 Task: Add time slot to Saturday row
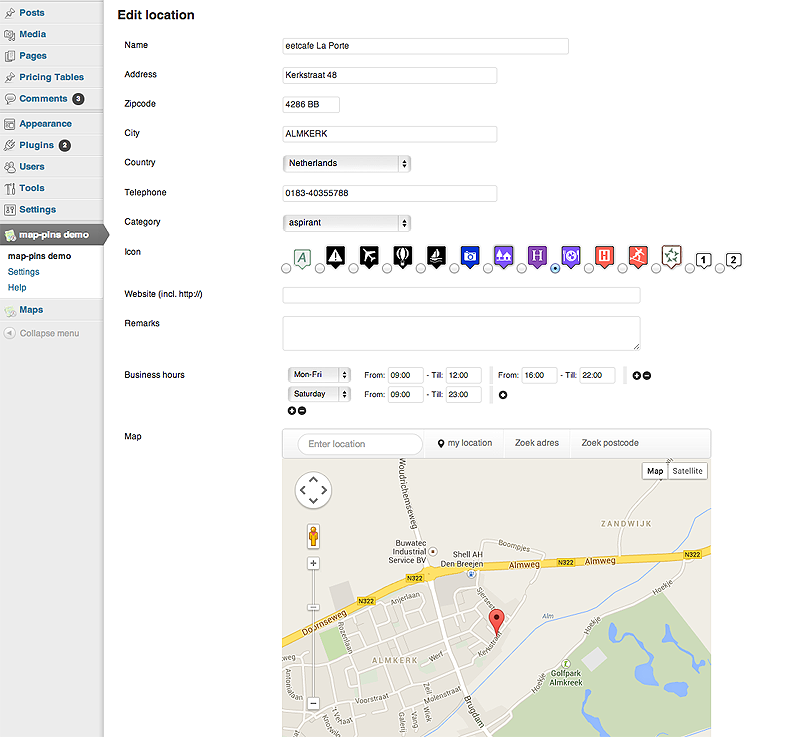[x=503, y=395]
